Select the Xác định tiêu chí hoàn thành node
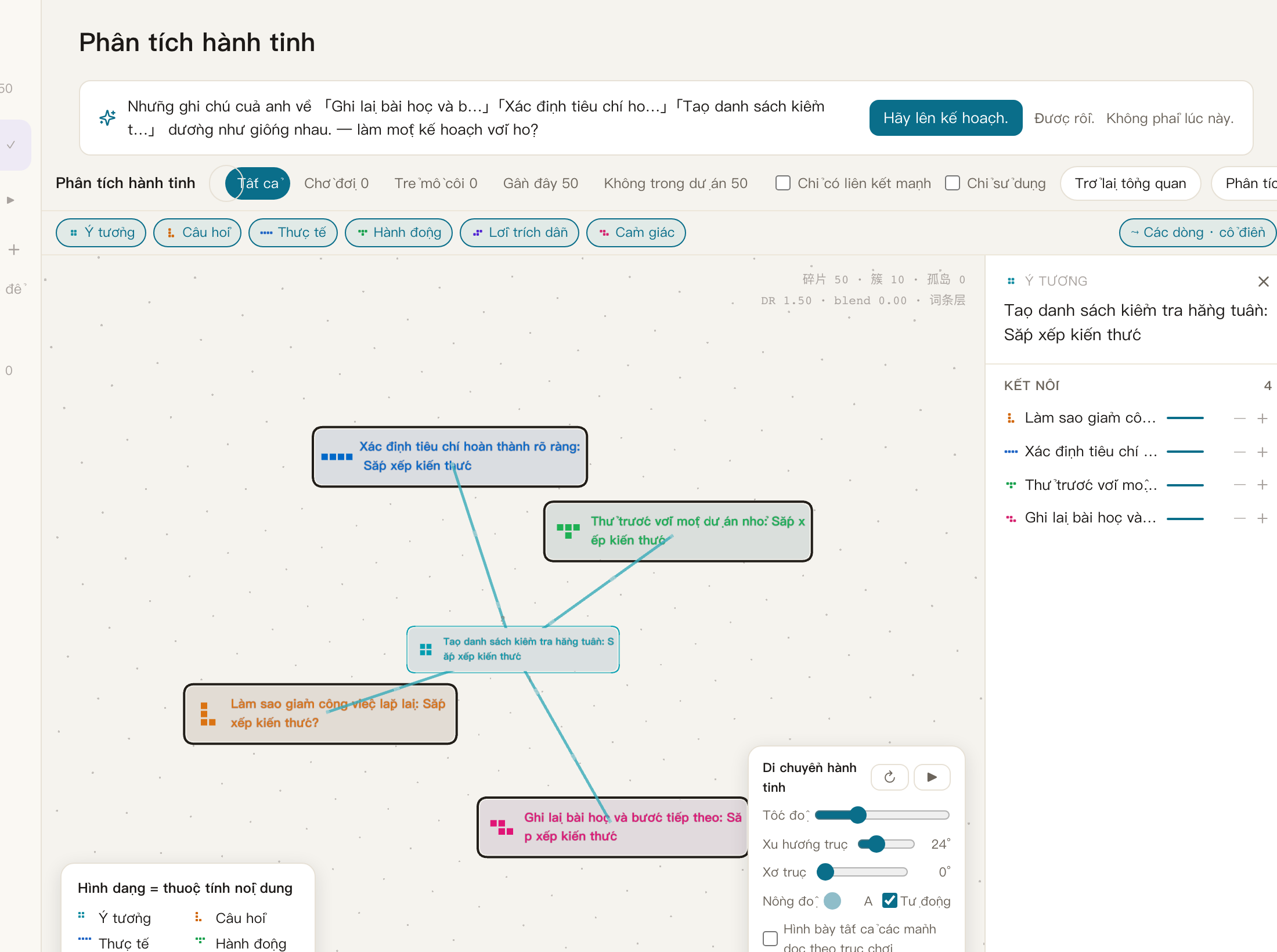This screenshot has width=1277, height=952. pos(450,457)
